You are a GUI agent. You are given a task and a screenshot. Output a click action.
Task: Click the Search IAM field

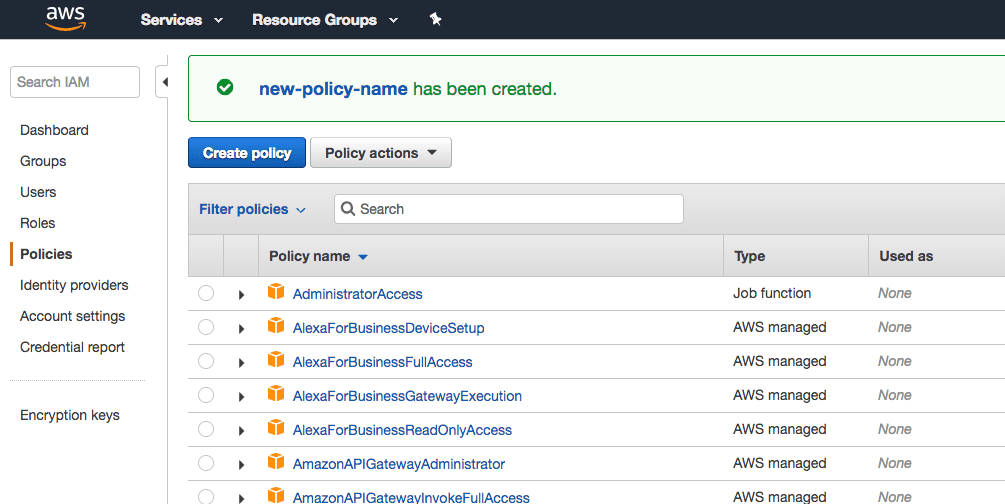click(x=75, y=82)
